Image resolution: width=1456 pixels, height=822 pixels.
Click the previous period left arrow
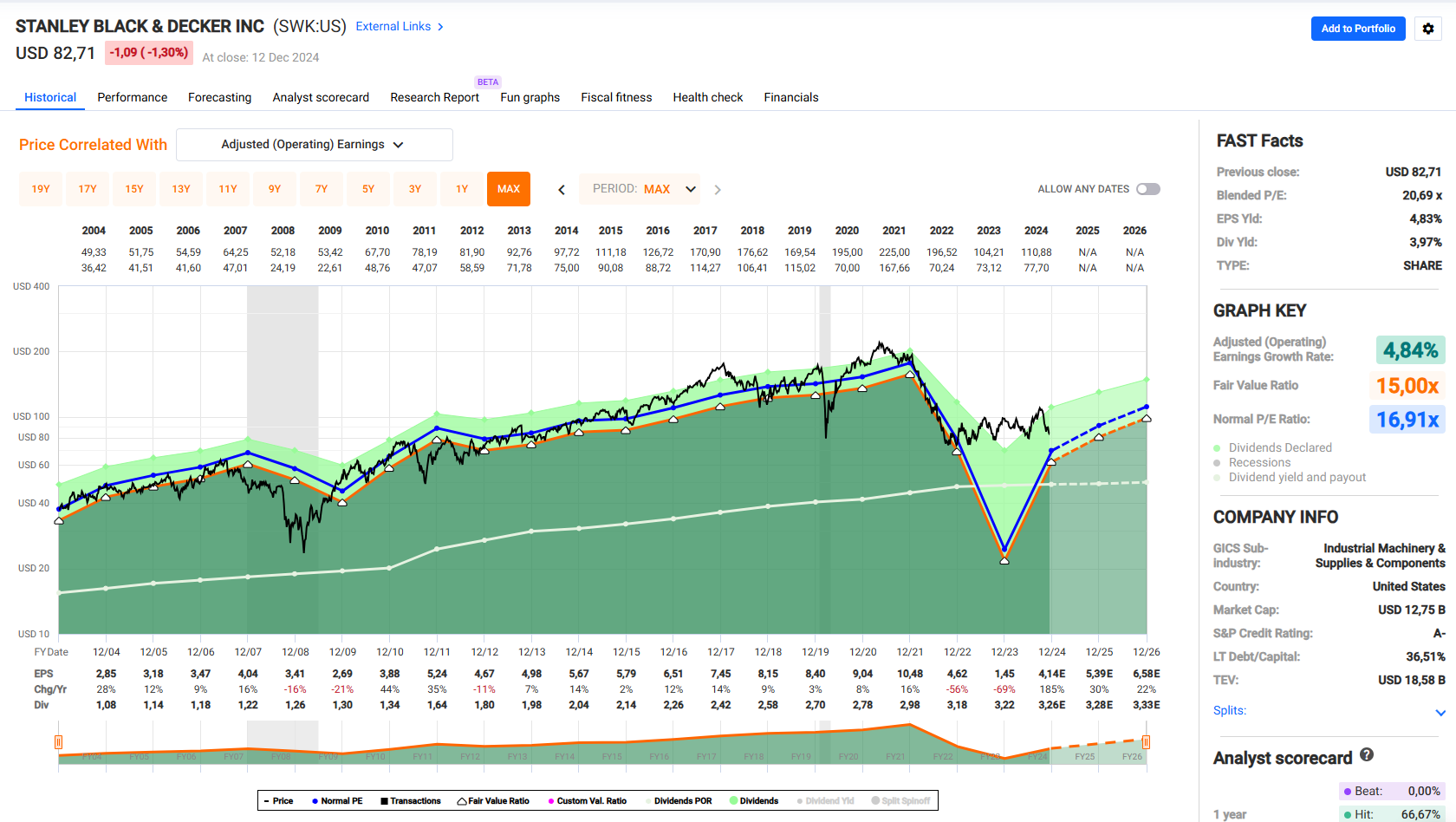click(x=562, y=190)
